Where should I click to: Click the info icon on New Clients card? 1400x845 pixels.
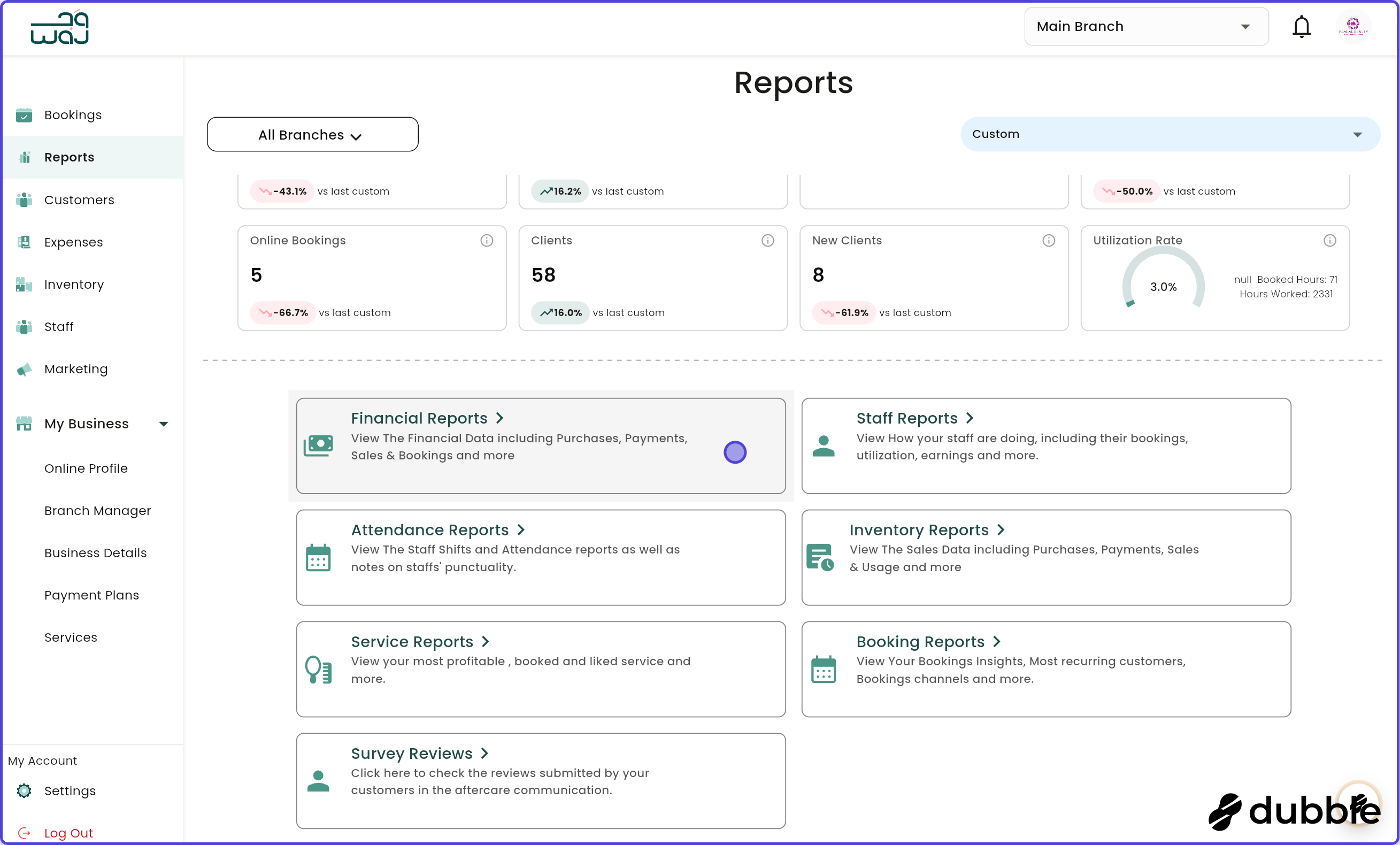1048,240
